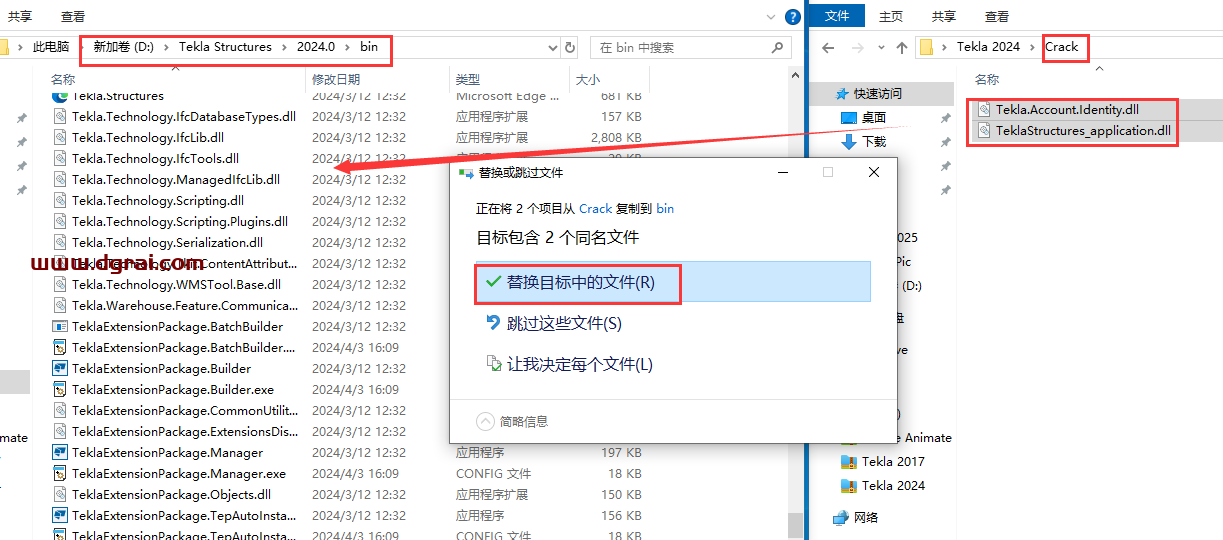Image resolution: width=1223 pixels, height=540 pixels.
Task: Select Tekla Structures in the breadcrumb path
Action: point(225,47)
